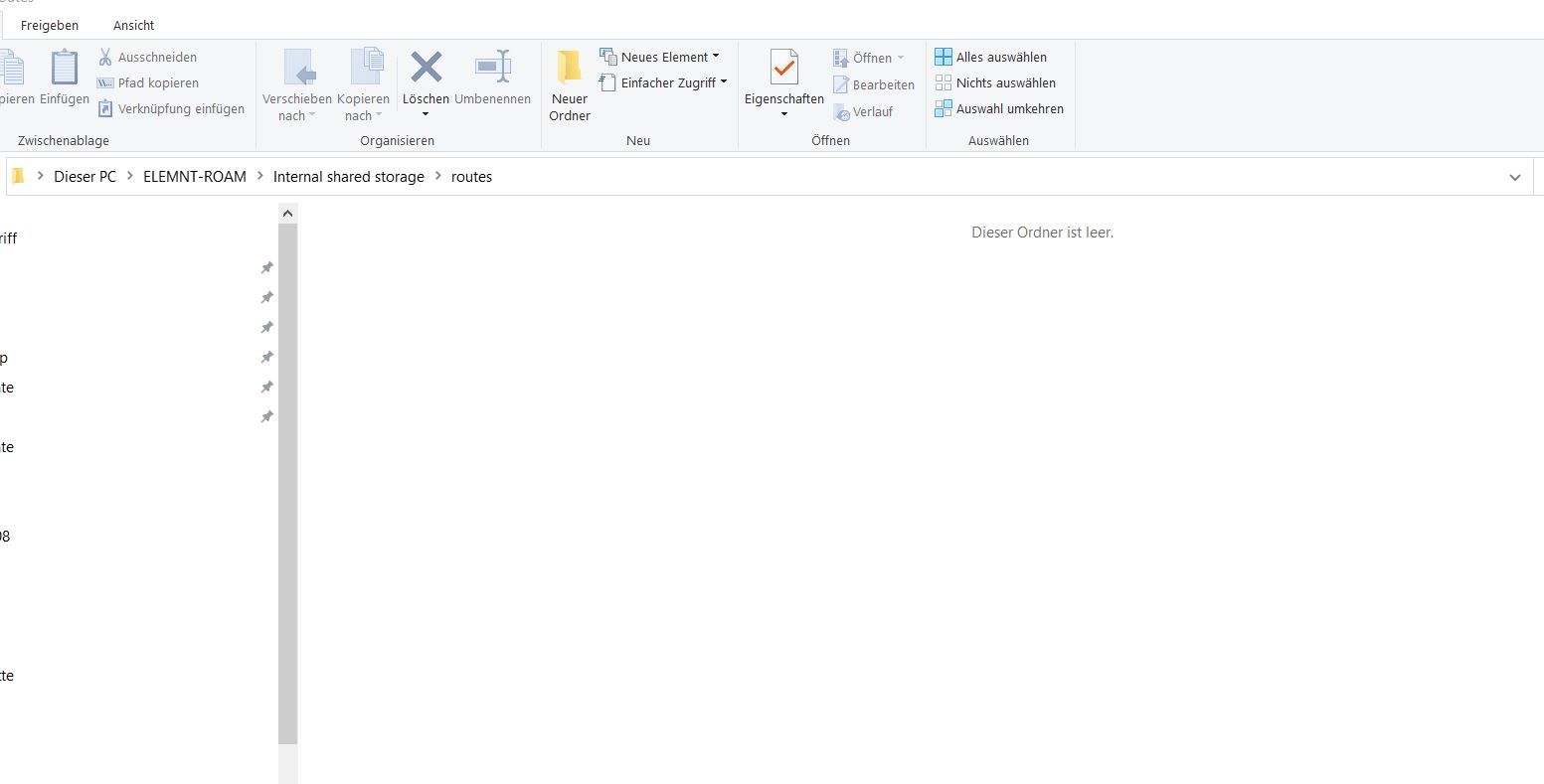This screenshot has width=1544, height=784.
Task: Open the Freigeben ribbon tab
Action: pos(50,25)
